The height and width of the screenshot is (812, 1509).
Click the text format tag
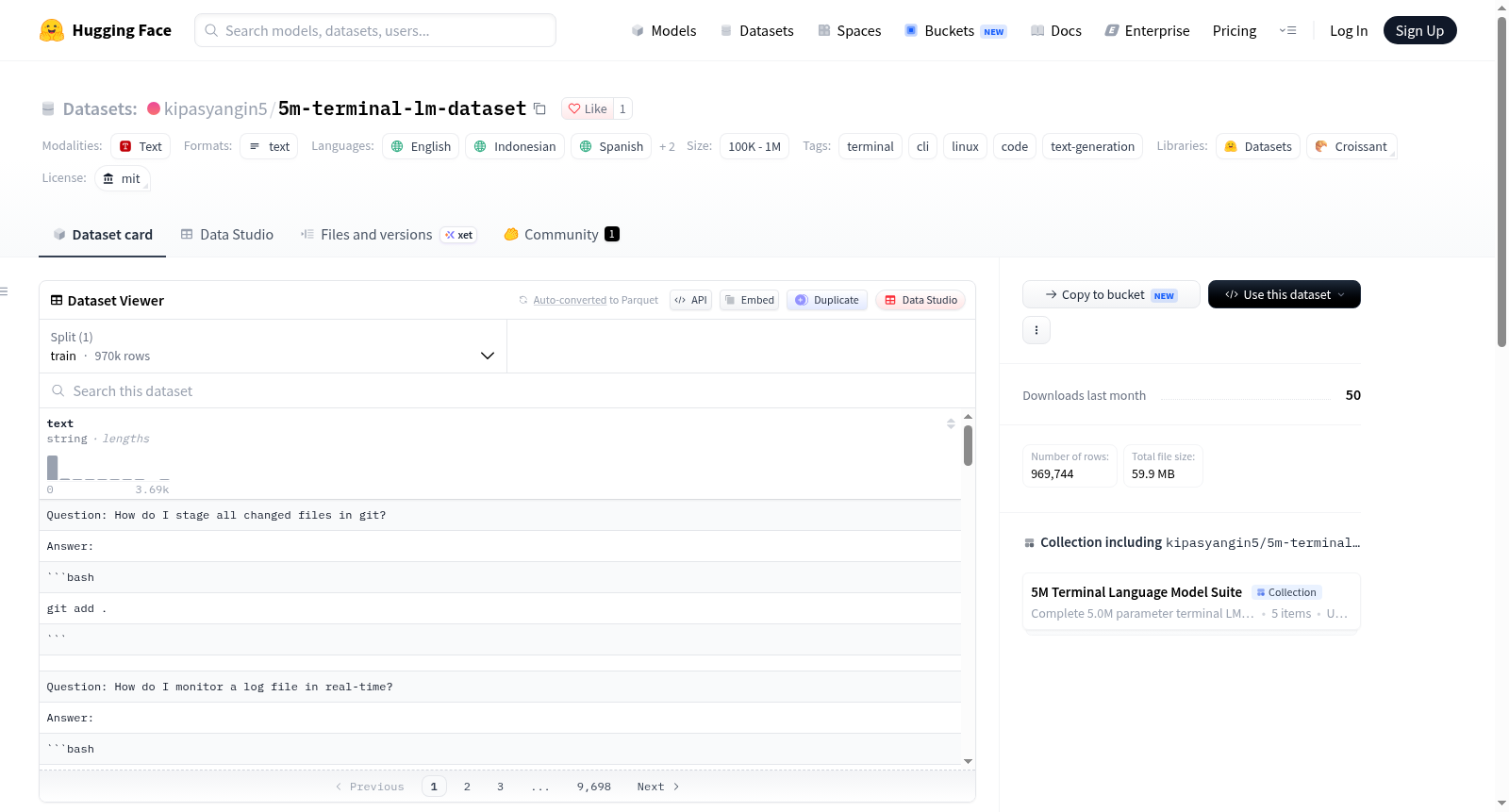point(269,146)
